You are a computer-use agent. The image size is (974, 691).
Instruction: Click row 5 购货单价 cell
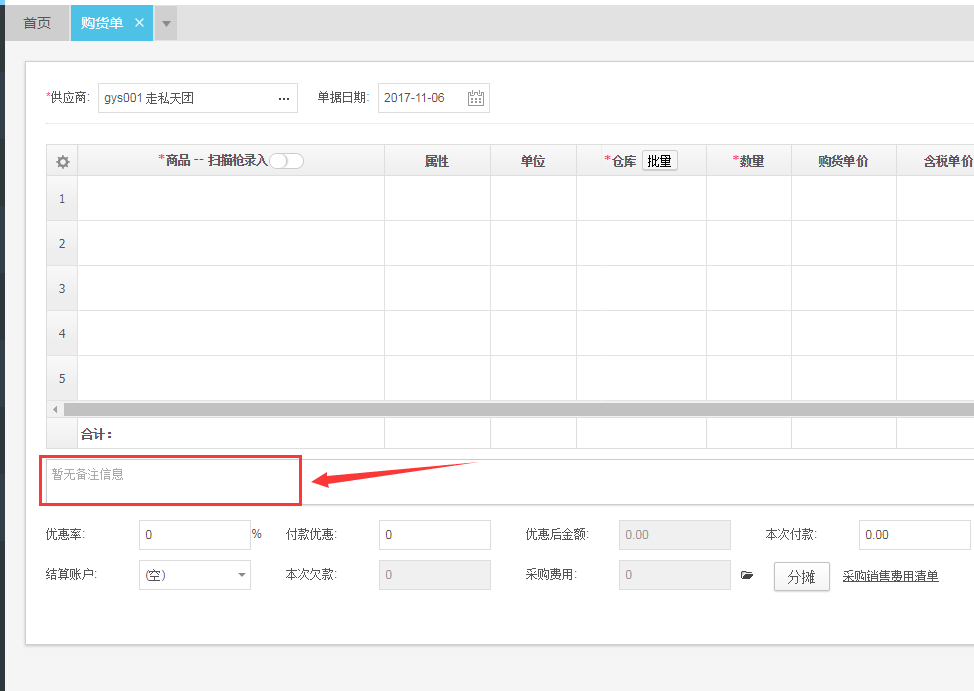pyautogui.click(x=844, y=378)
